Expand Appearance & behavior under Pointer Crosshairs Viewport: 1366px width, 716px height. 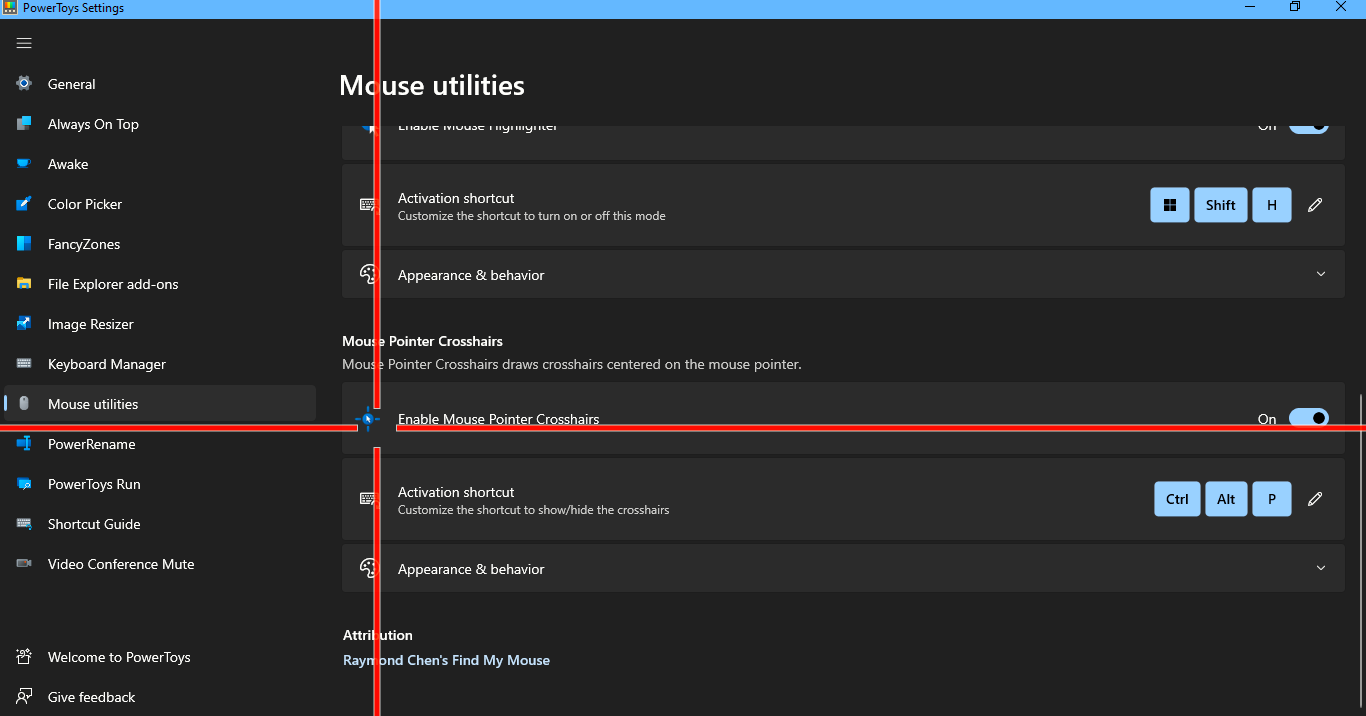(1321, 568)
